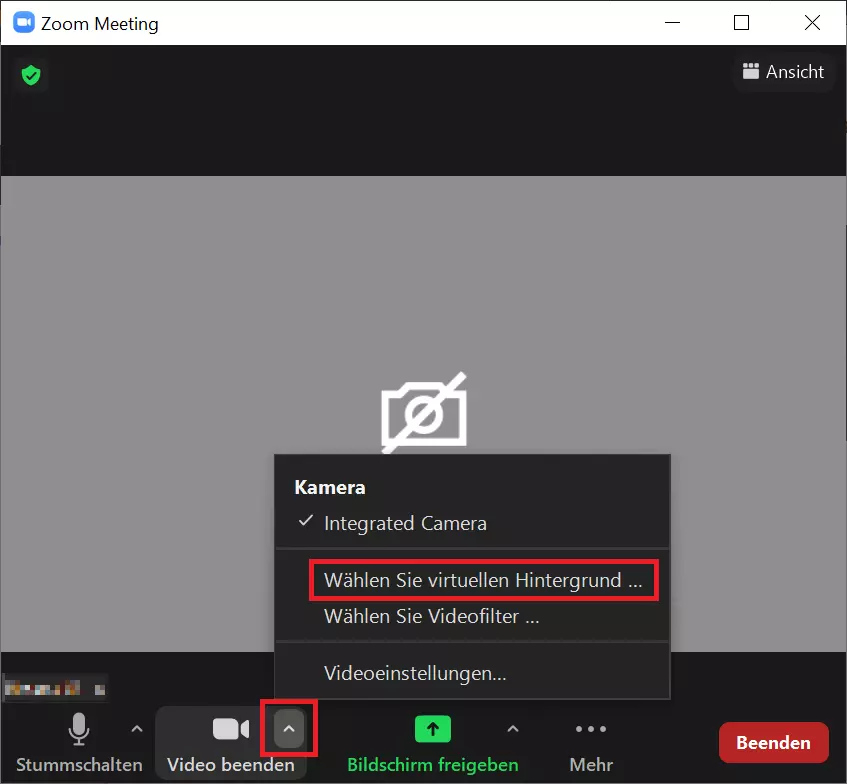The height and width of the screenshot is (784, 847).
Task: Click the Zoom logo in title bar
Action: [x=24, y=23]
